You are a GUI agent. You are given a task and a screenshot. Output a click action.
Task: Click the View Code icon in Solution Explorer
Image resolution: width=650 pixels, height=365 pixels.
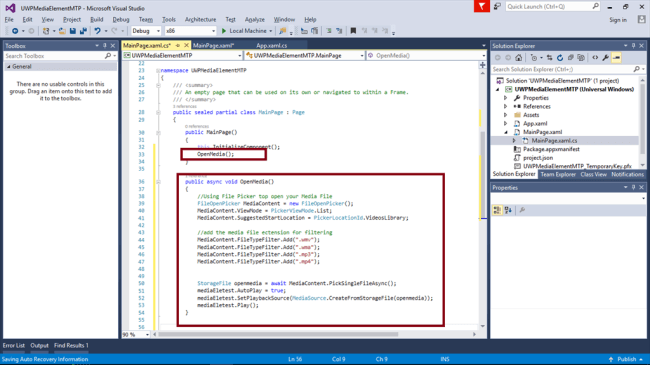coord(595,58)
